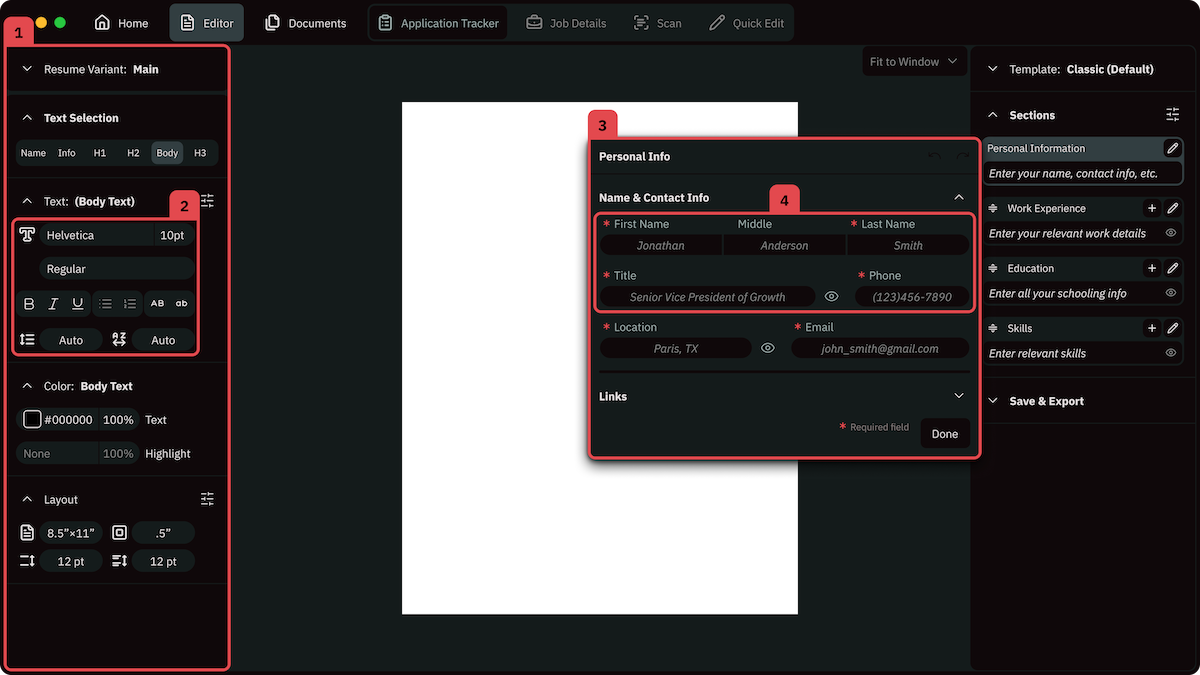This screenshot has width=1200, height=675.
Task: Click the black text color swatch
Action: tap(32, 420)
